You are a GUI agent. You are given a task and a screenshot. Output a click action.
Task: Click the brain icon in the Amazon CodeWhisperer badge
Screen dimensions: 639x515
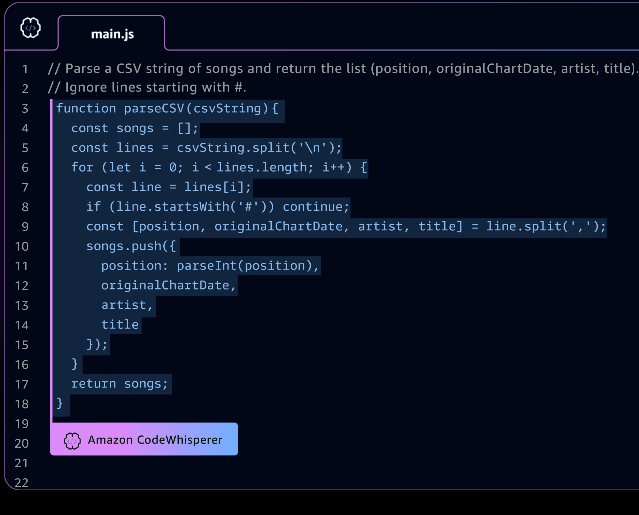(x=72, y=440)
